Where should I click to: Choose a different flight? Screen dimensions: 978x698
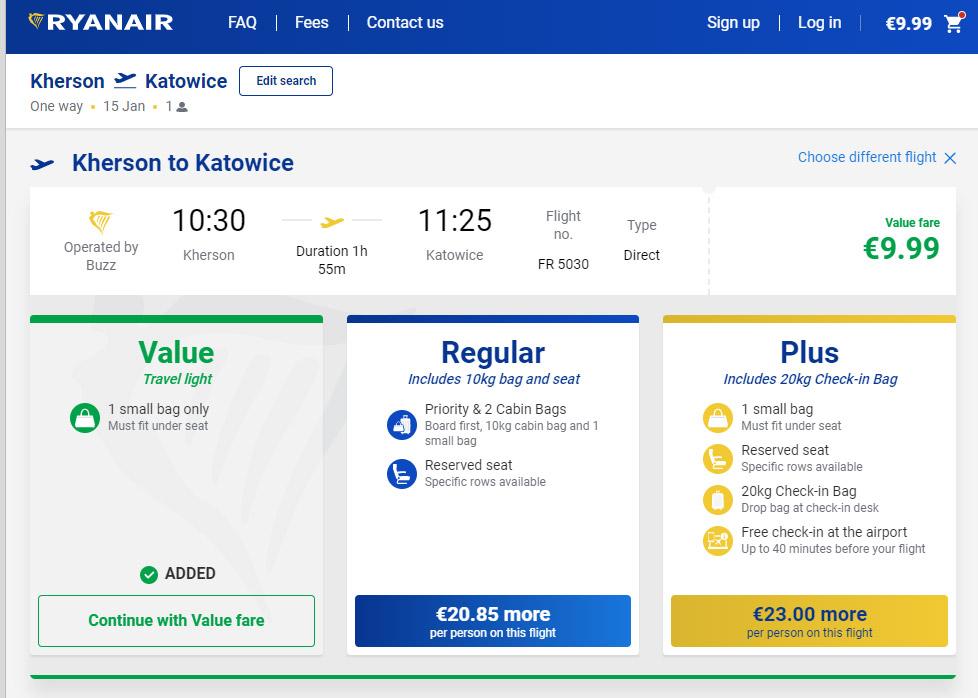click(x=867, y=157)
